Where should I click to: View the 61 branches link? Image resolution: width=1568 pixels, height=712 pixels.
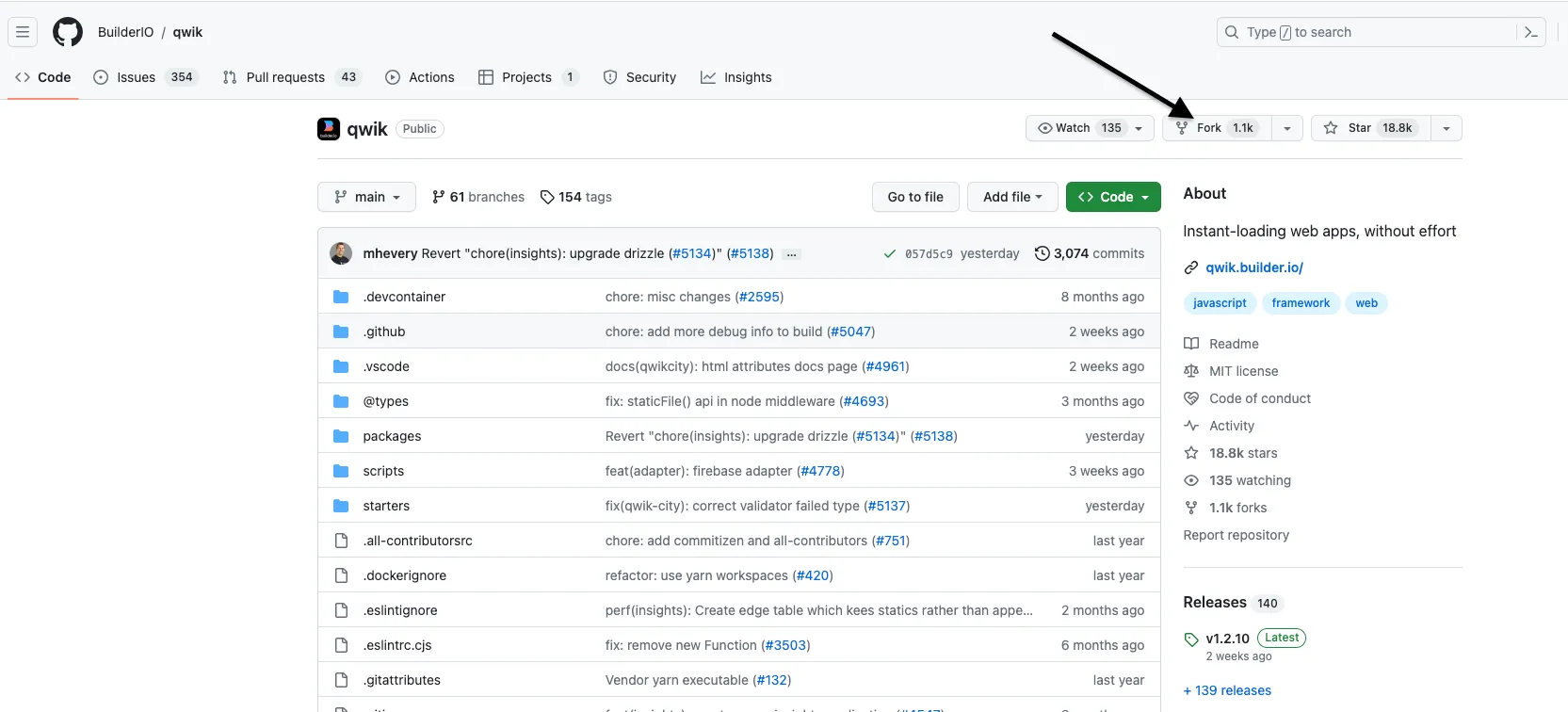coord(478,197)
